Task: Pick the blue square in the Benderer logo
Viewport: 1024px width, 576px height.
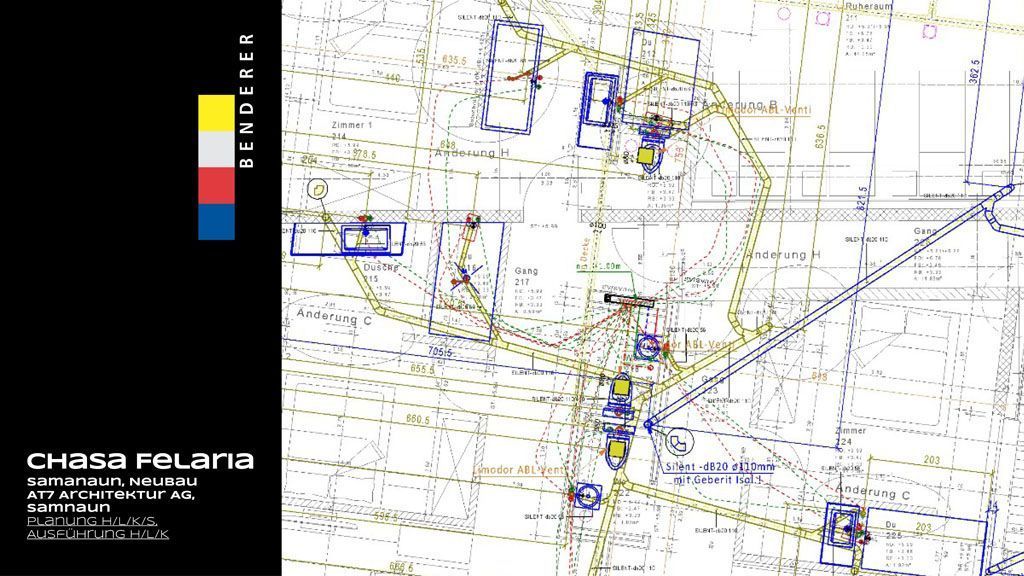Action: point(216,222)
